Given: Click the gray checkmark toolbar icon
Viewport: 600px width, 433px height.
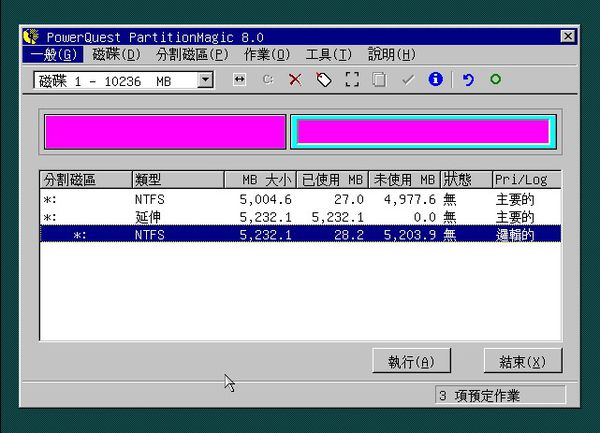Looking at the screenshot, I should (407, 80).
